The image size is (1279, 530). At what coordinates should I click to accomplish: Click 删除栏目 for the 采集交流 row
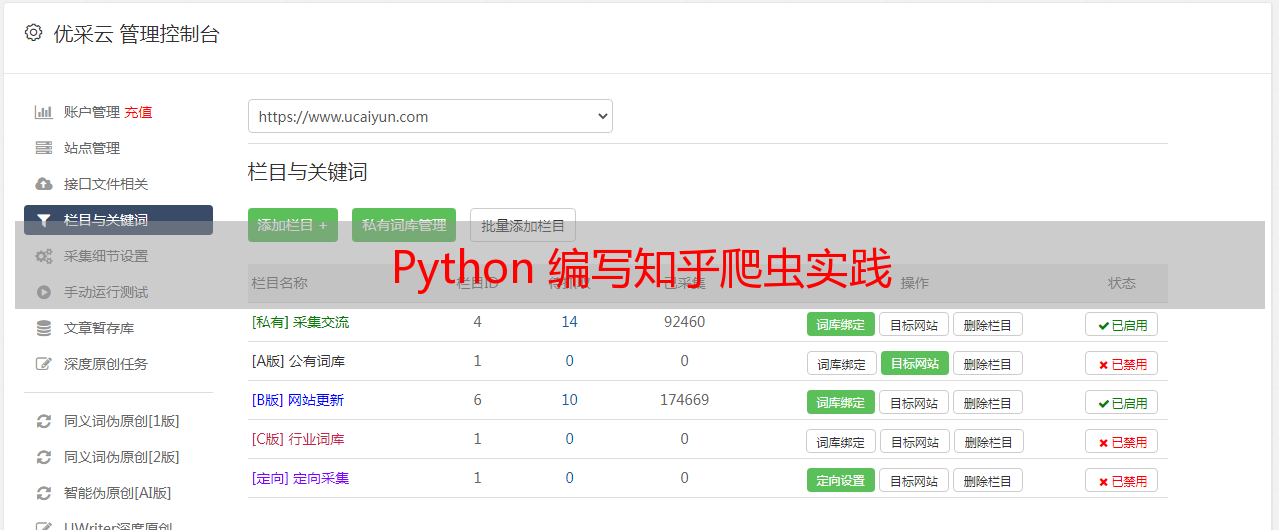(x=987, y=324)
